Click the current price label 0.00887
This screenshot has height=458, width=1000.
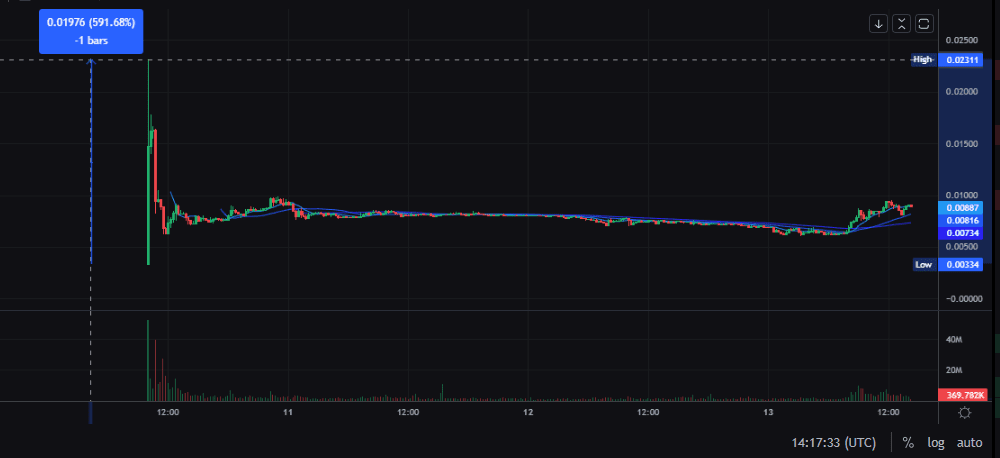point(959,207)
